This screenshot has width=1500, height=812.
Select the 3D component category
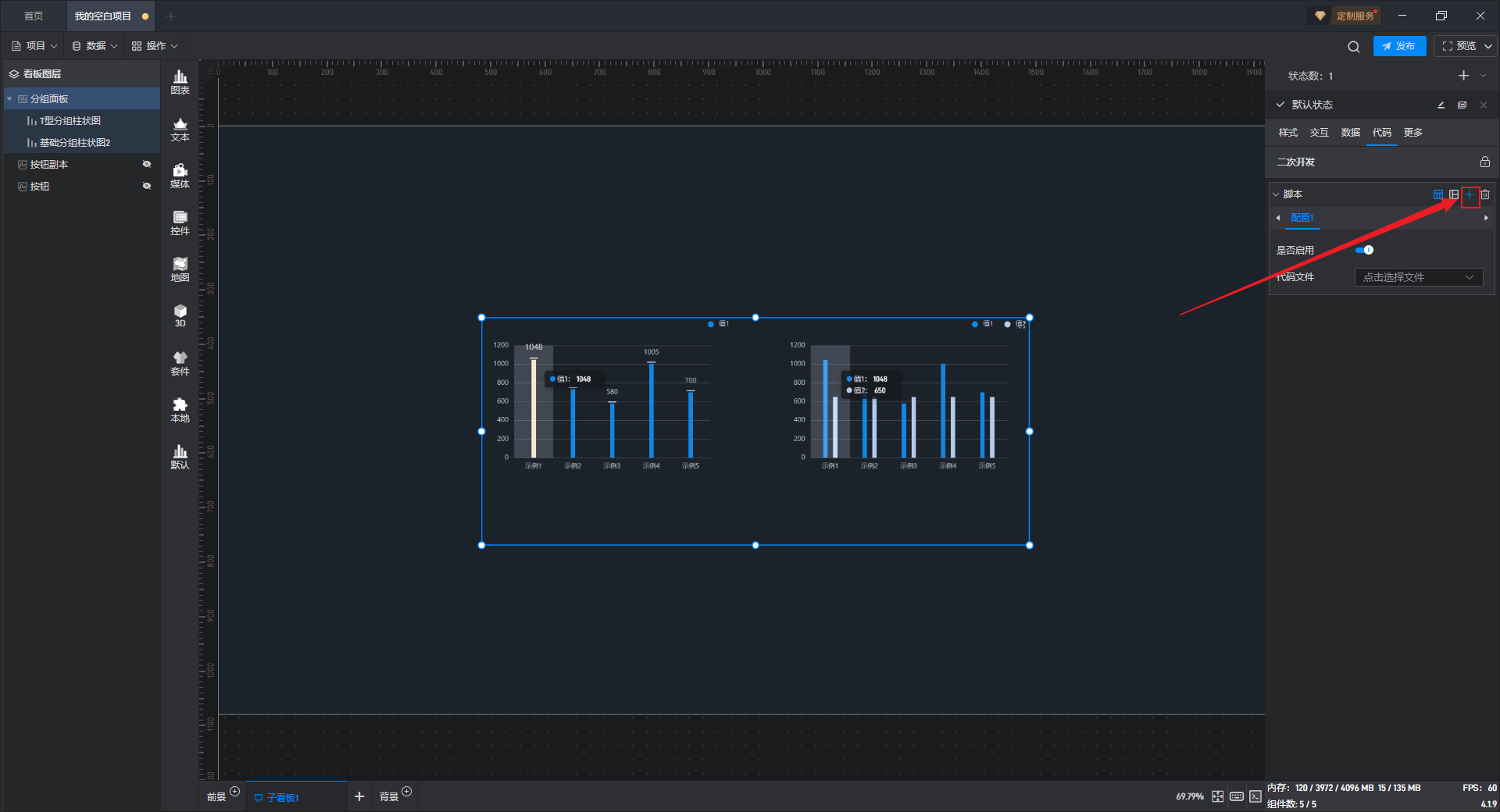click(180, 315)
